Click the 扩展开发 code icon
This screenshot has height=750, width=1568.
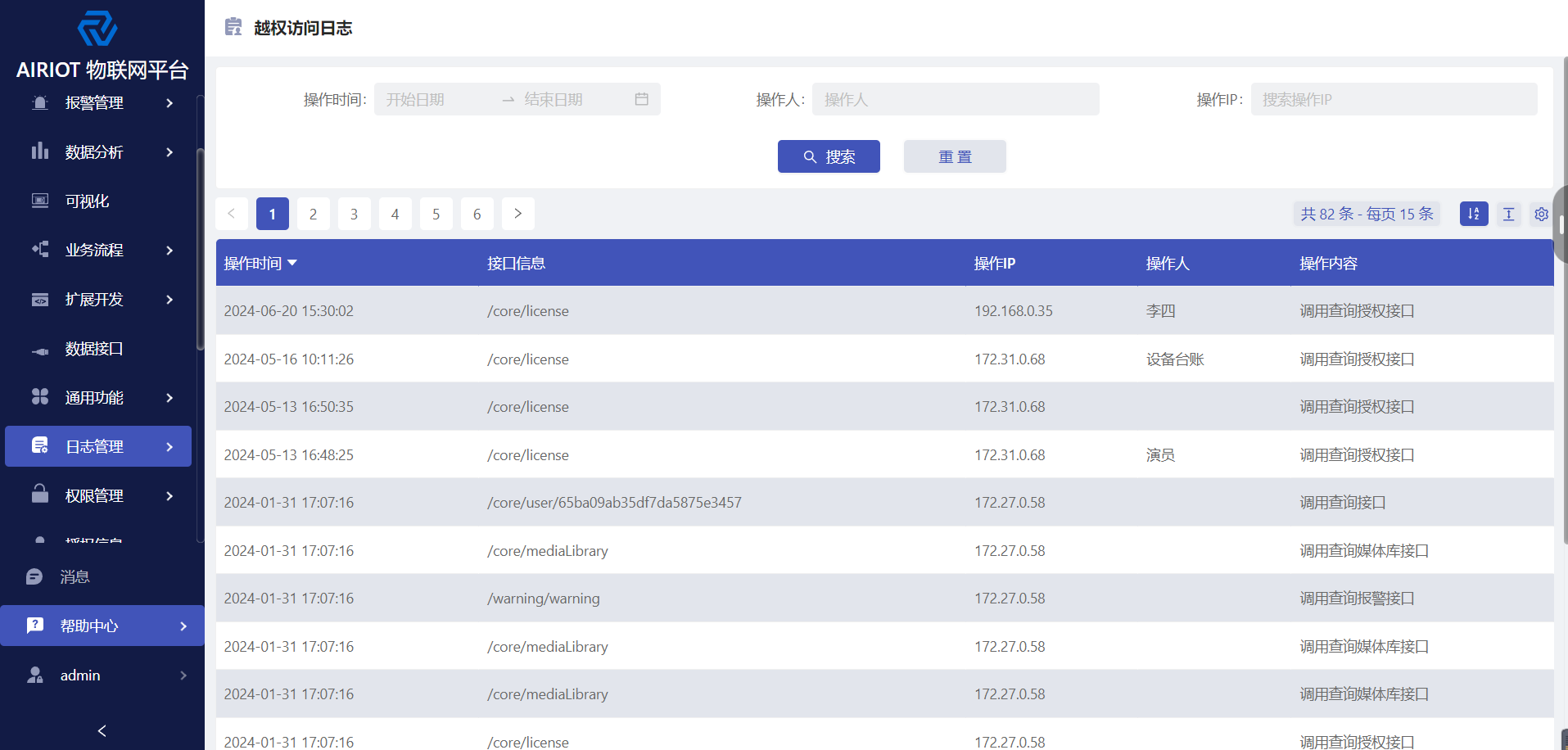tap(39, 299)
